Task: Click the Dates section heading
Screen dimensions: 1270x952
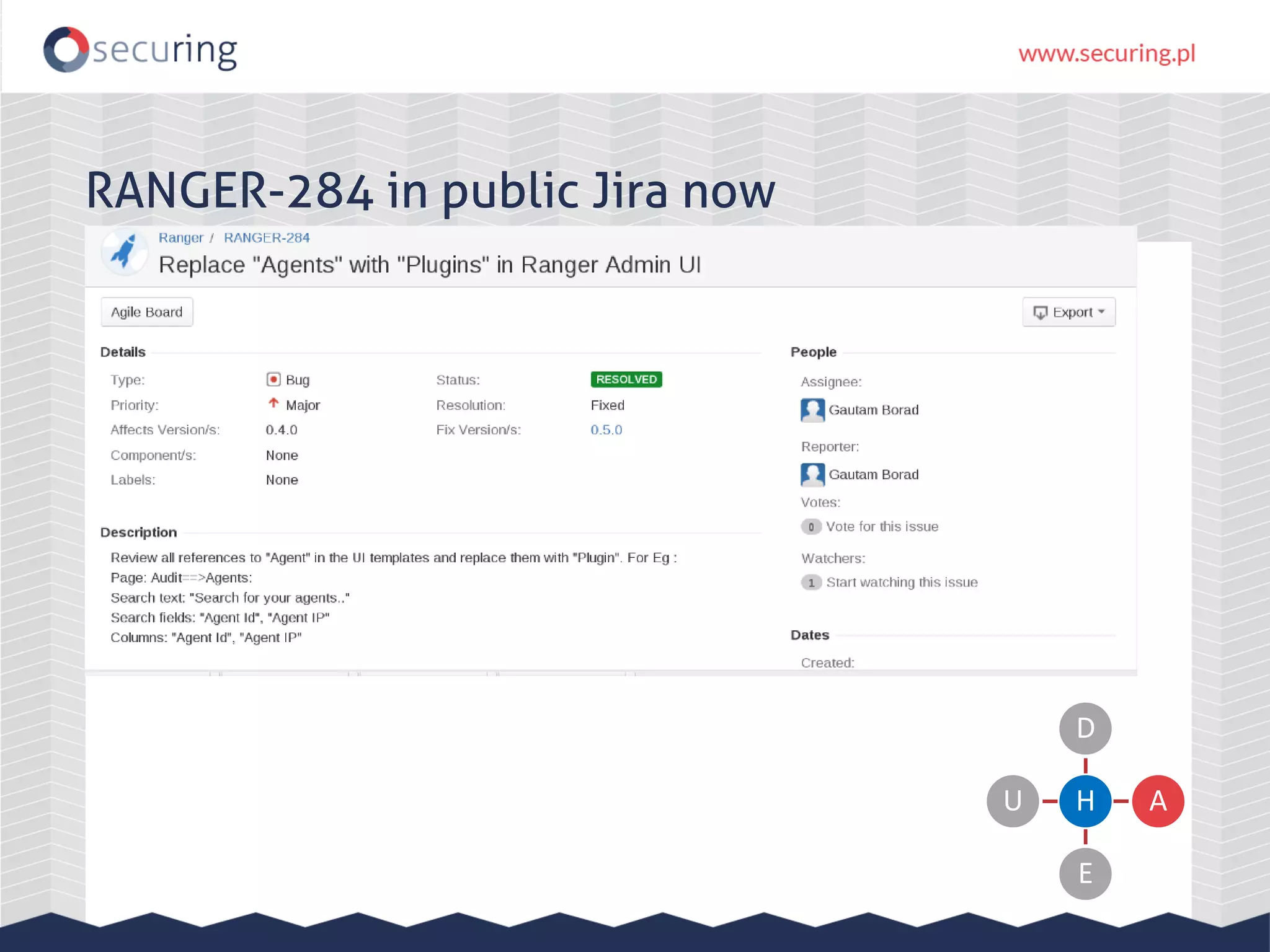Action: point(810,635)
